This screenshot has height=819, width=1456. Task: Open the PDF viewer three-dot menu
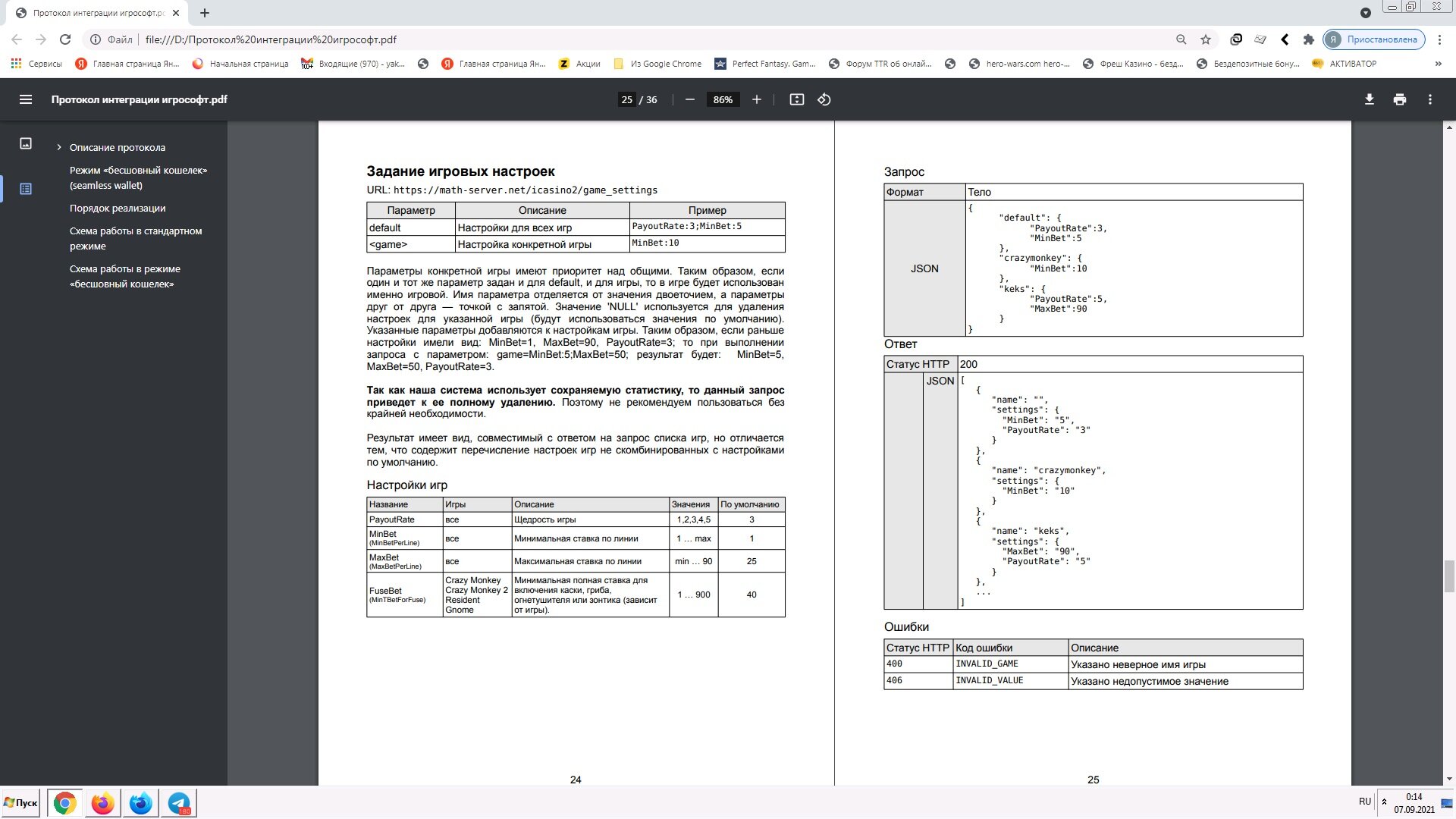(1429, 99)
